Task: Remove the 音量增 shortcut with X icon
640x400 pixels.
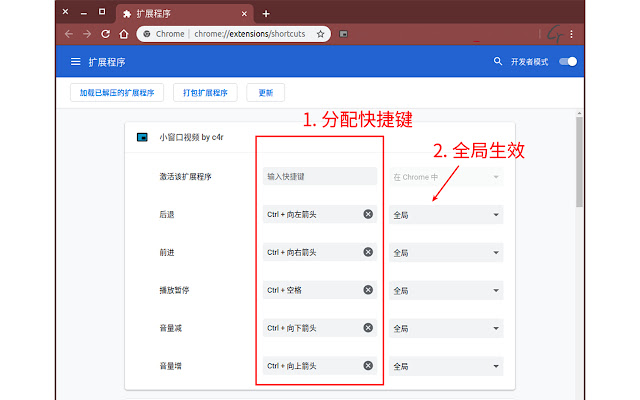Action: [x=368, y=366]
